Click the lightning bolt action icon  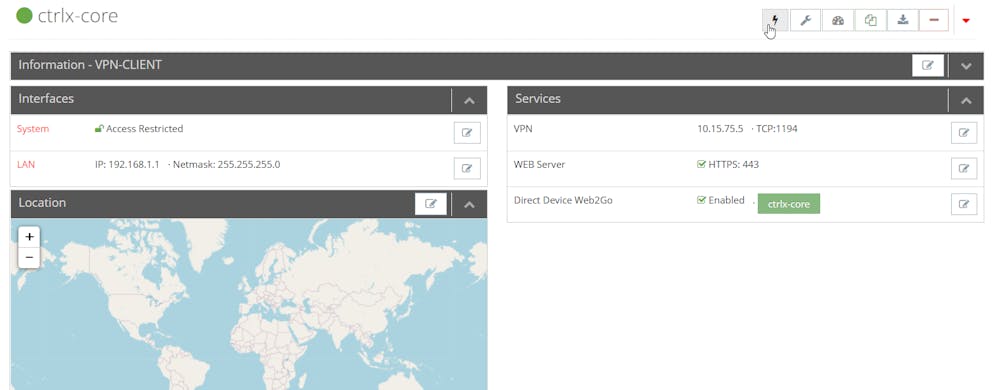click(x=775, y=20)
